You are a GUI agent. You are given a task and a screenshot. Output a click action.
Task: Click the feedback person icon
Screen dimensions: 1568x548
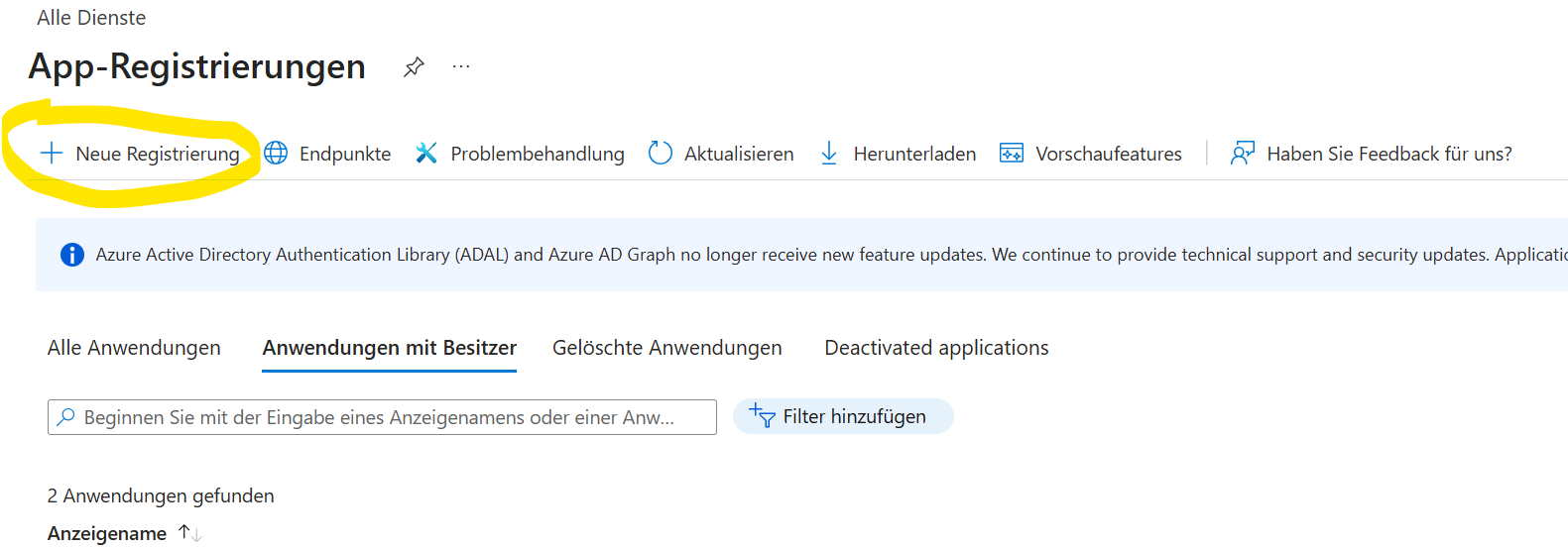(1242, 154)
